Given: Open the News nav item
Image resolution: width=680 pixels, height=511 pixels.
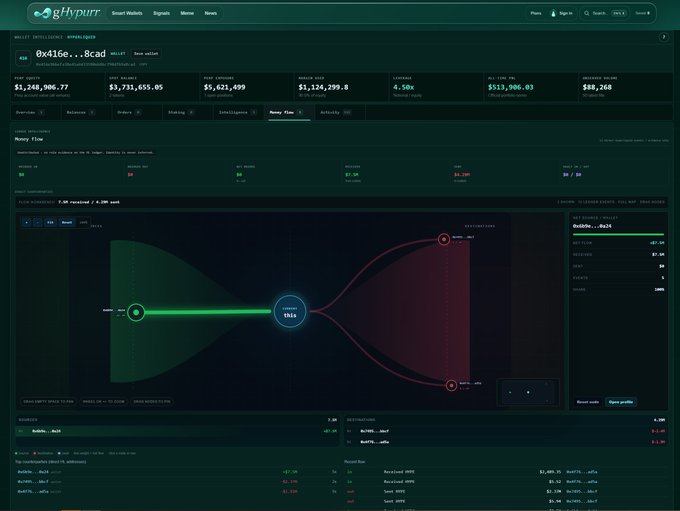Looking at the screenshot, I should tap(211, 13).
